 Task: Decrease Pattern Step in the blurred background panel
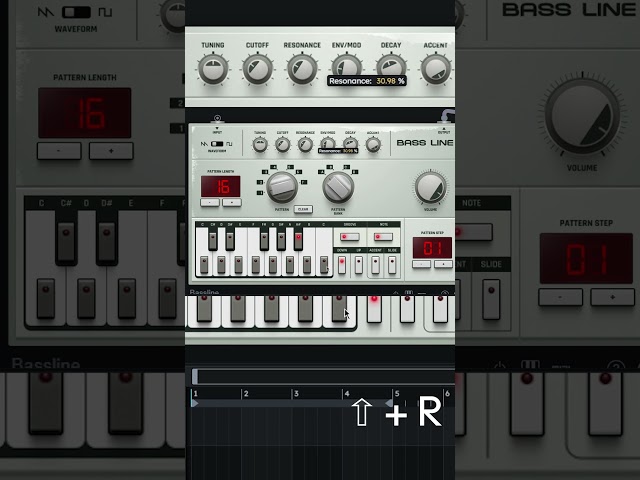[x=560, y=297]
